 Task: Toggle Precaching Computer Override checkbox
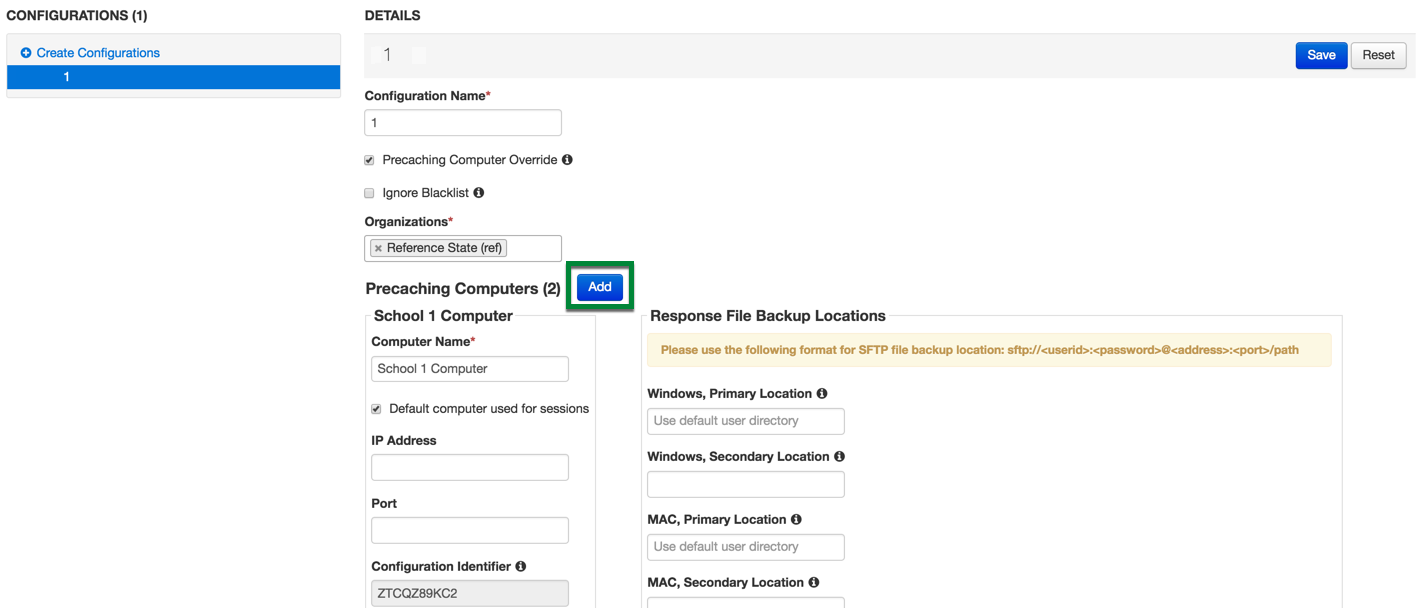[369, 160]
